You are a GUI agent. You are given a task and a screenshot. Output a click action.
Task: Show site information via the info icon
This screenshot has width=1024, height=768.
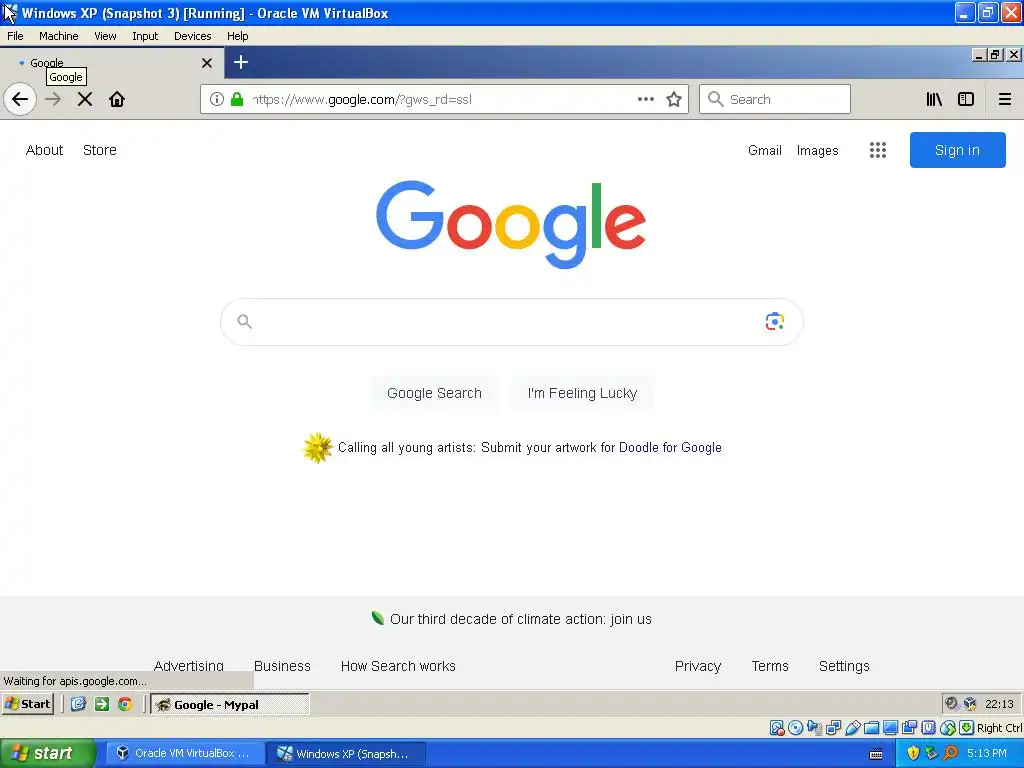(217, 99)
